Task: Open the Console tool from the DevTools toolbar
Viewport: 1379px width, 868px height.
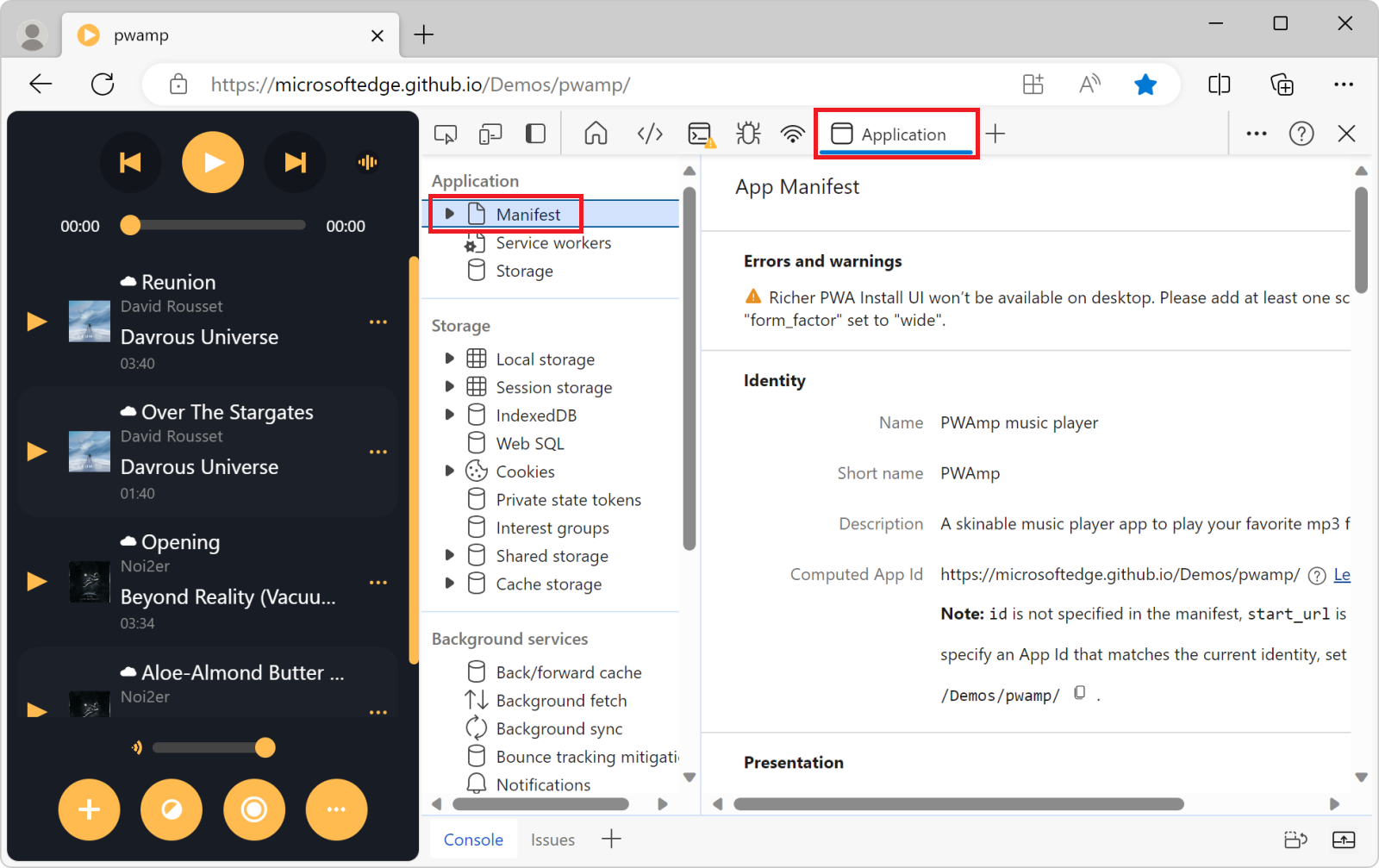Action: pyautogui.click(x=701, y=134)
